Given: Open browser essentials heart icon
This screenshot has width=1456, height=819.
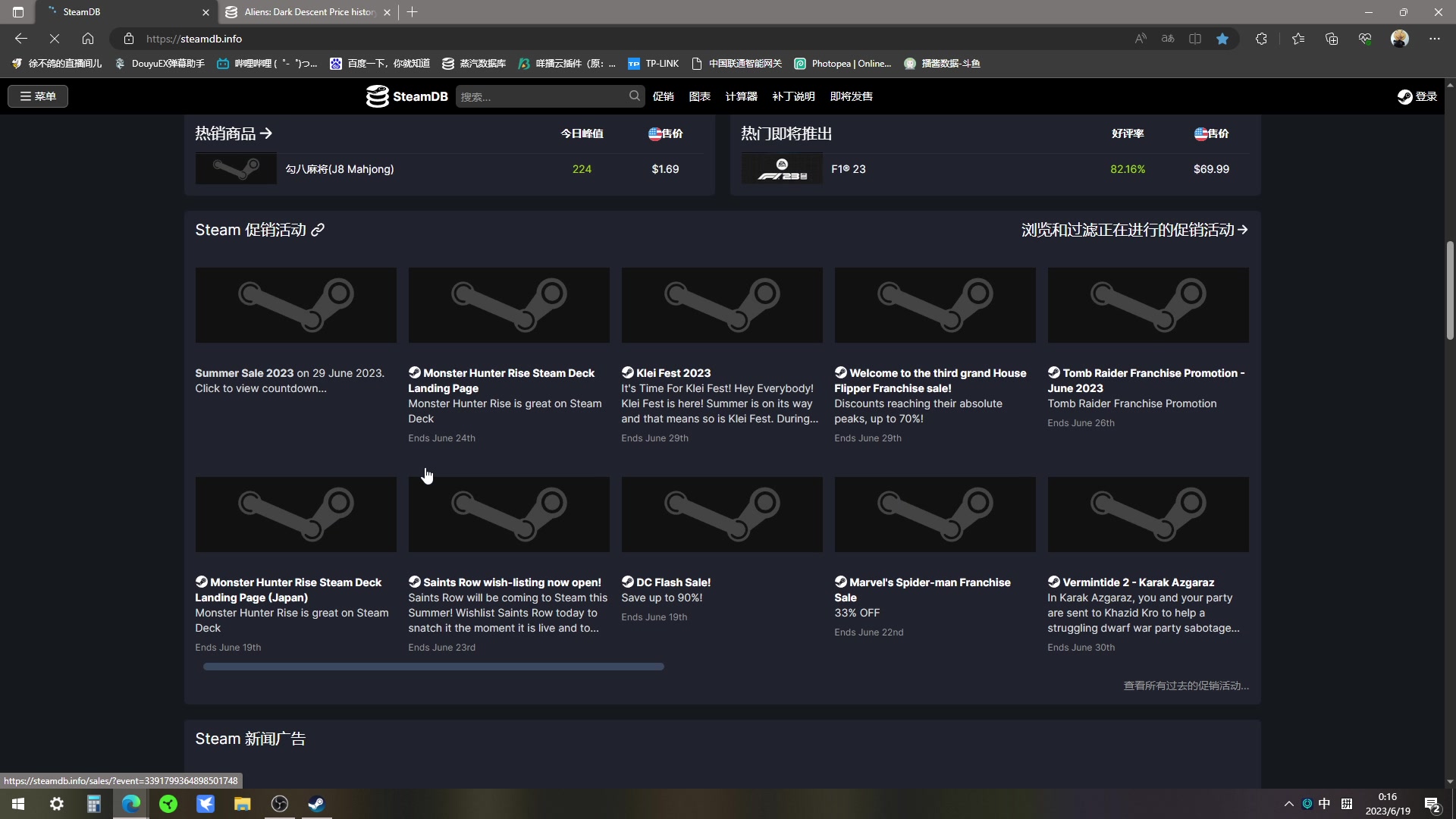Looking at the screenshot, I should click(1365, 39).
